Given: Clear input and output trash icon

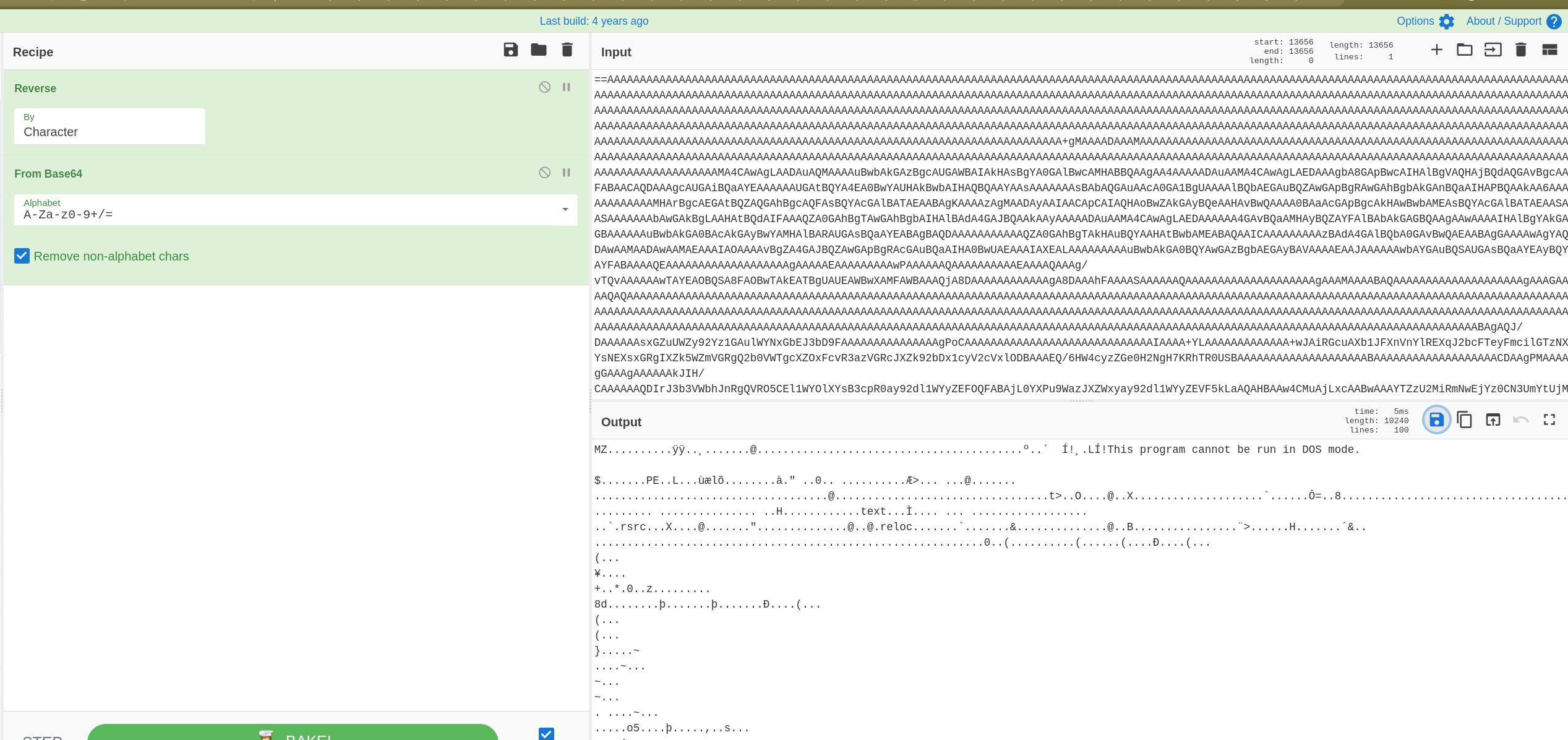Looking at the screenshot, I should [x=1520, y=50].
